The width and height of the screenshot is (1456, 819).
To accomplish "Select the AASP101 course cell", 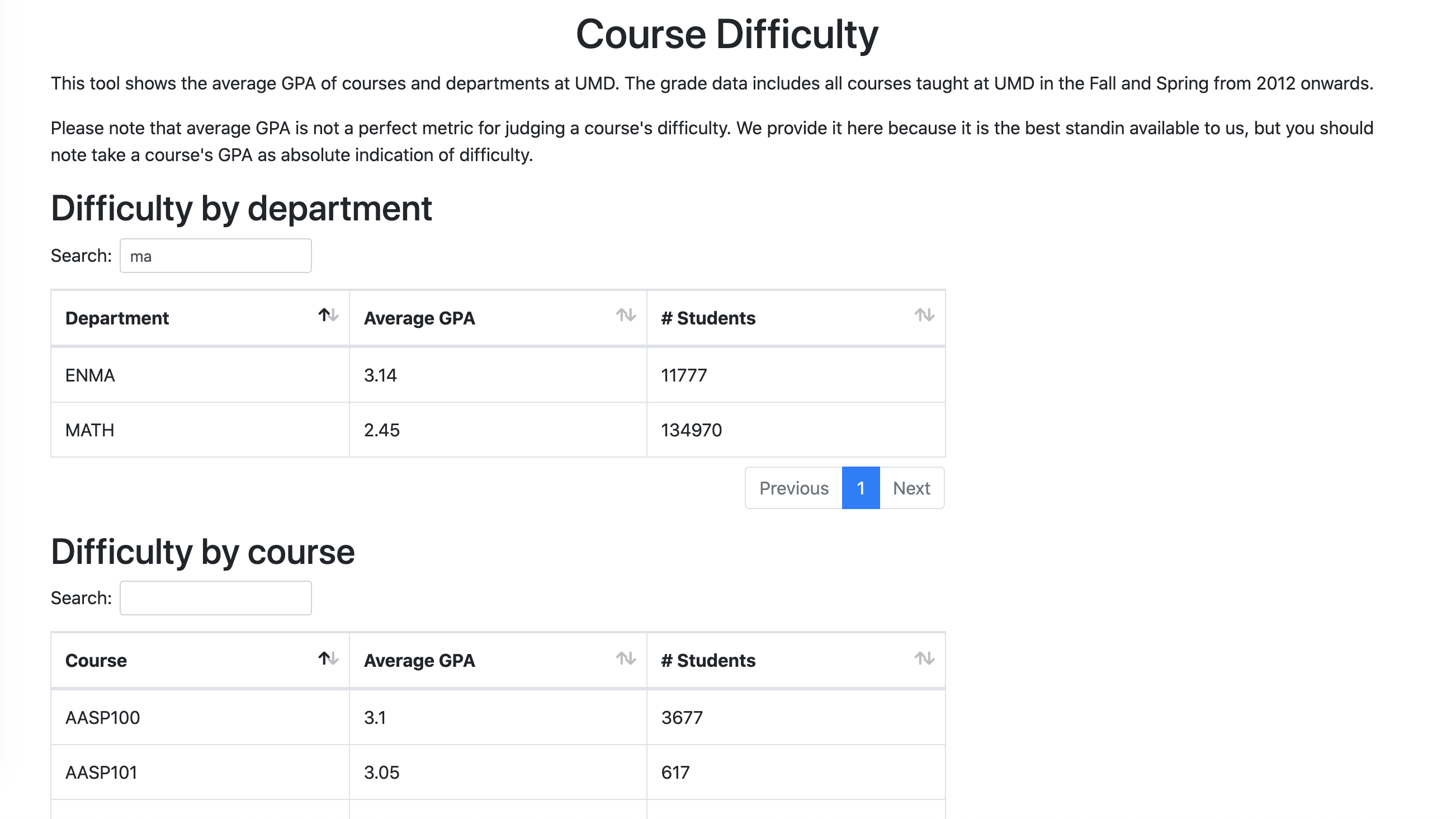I will tap(101, 773).
